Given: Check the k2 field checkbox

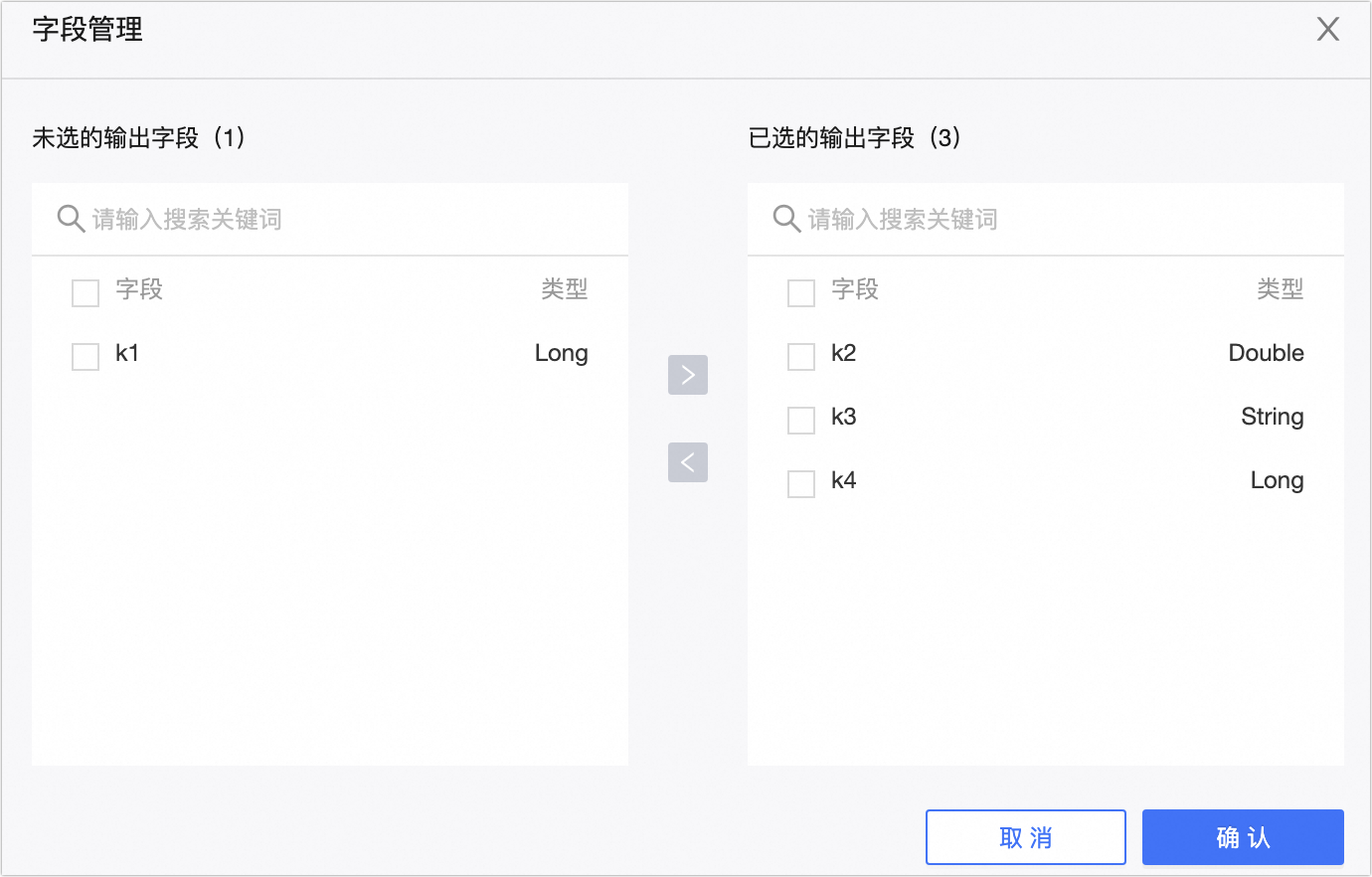Looking at the screenshot, I should [x=801, y=357].
